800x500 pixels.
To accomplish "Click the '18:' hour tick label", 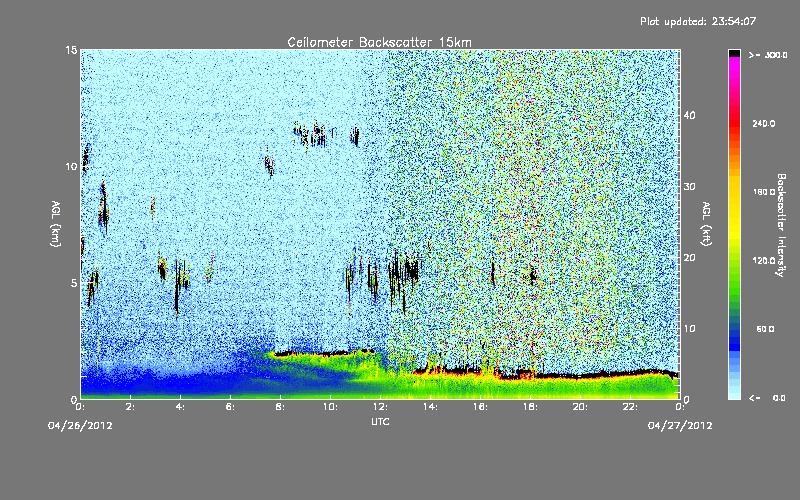I will point(531,407).
